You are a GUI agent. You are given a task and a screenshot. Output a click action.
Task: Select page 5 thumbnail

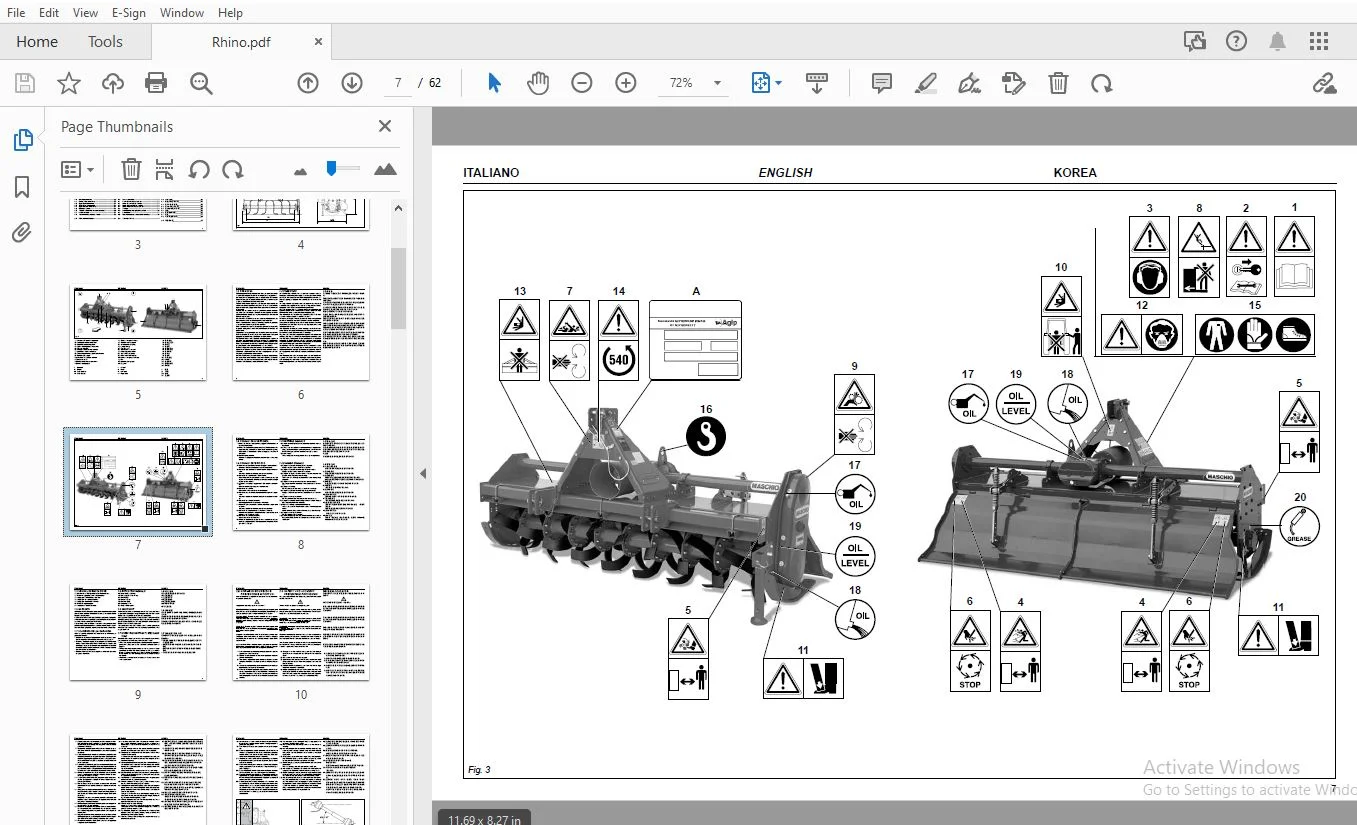138,334
